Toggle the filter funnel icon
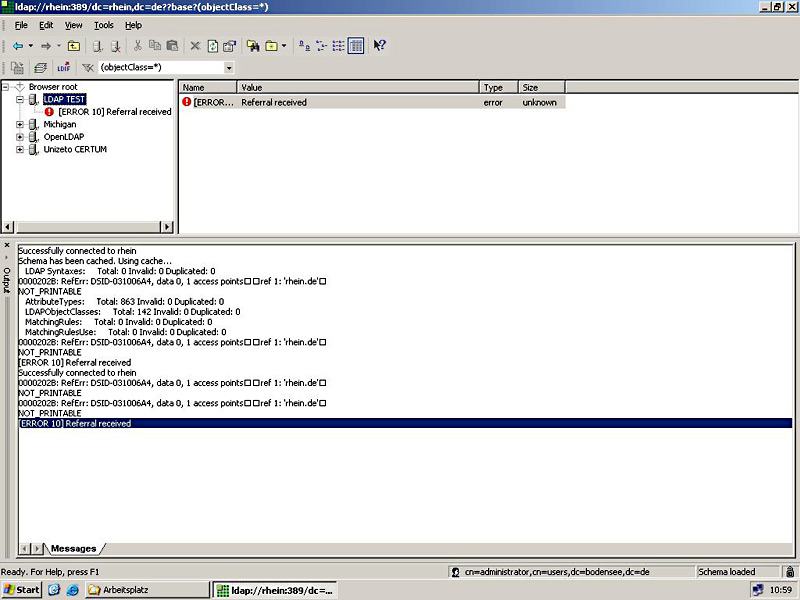The width and height of the screenshot is (800, 600). [x=88, y=68]
